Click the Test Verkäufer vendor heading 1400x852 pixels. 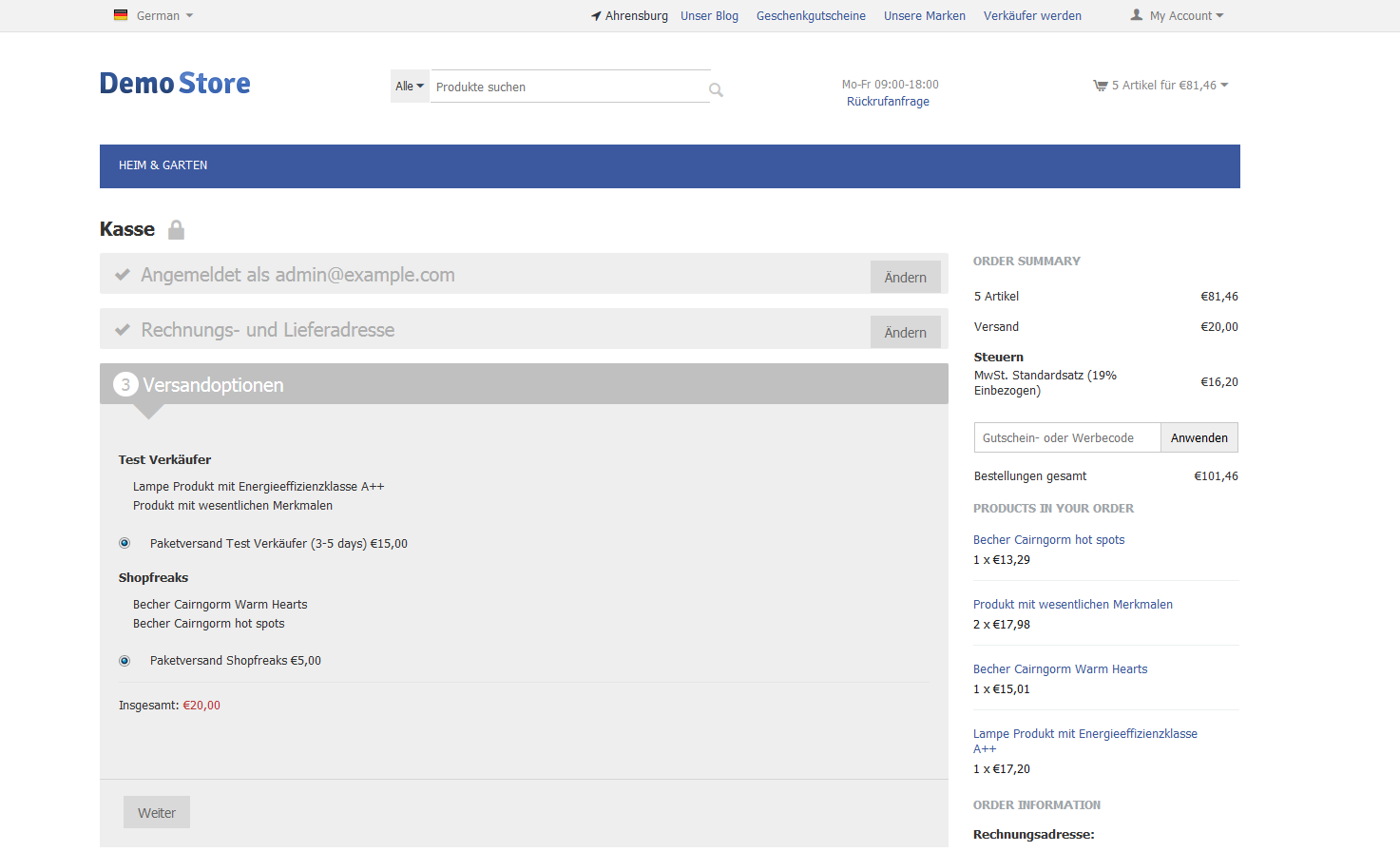164,460
